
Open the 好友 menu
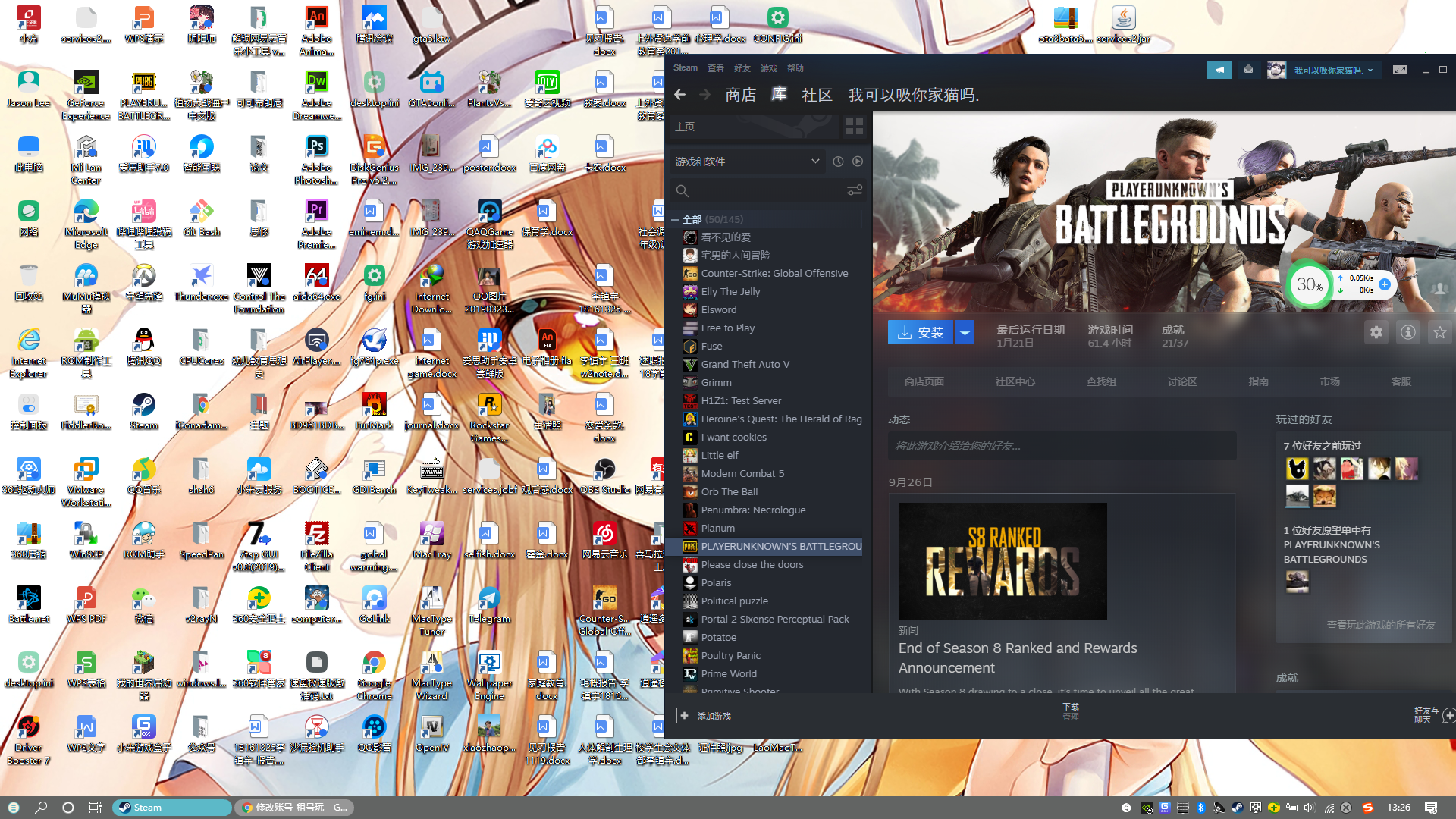coord(742,68)
